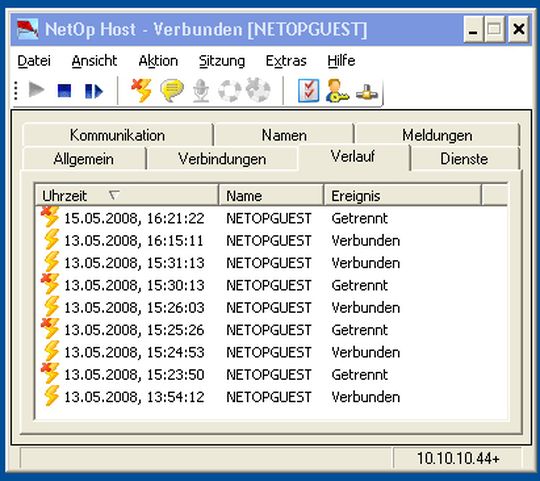540x481 pixels.
Task: Click the grayed lifebuoy help request icon
Action: tap(230, 91)
